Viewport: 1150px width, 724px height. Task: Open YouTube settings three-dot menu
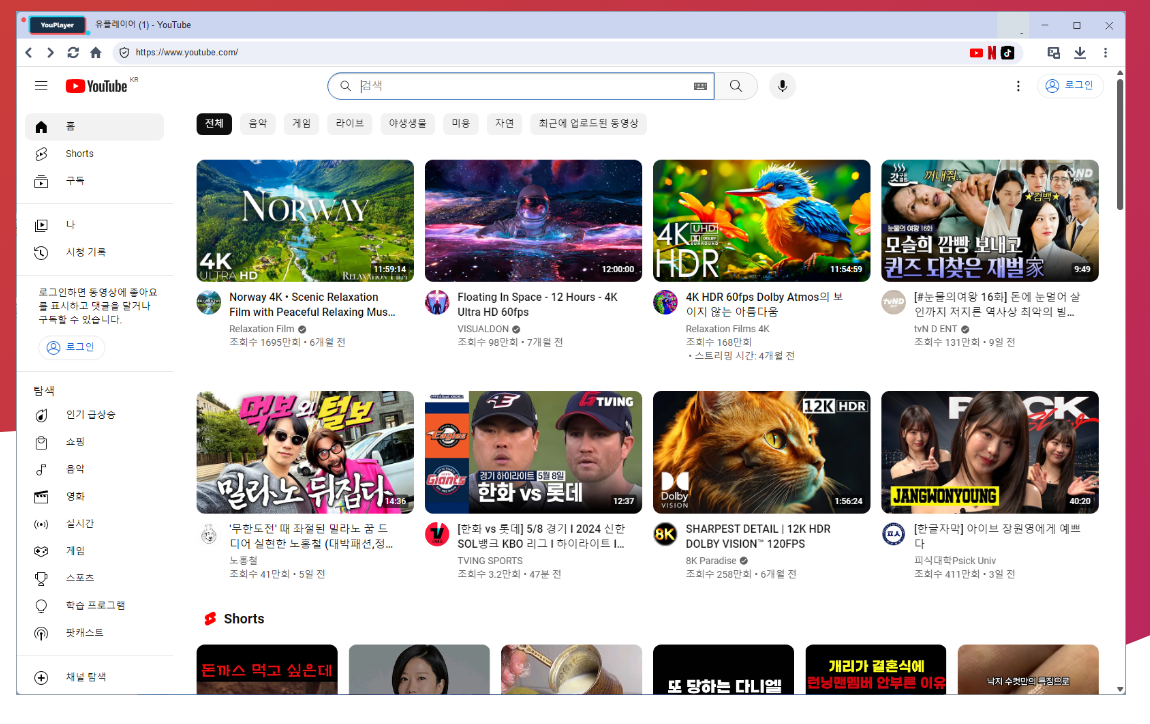click(1018, 86)
